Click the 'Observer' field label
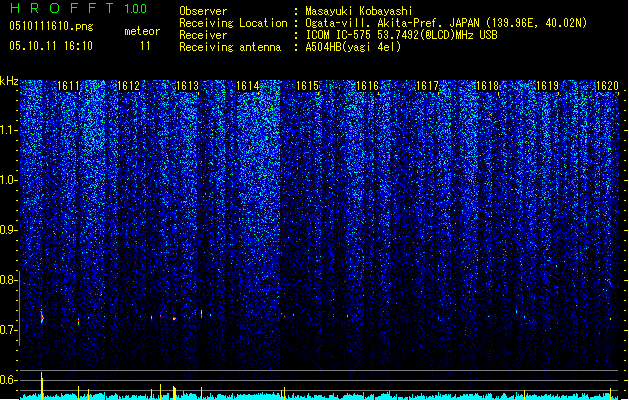 coord(203,11)
